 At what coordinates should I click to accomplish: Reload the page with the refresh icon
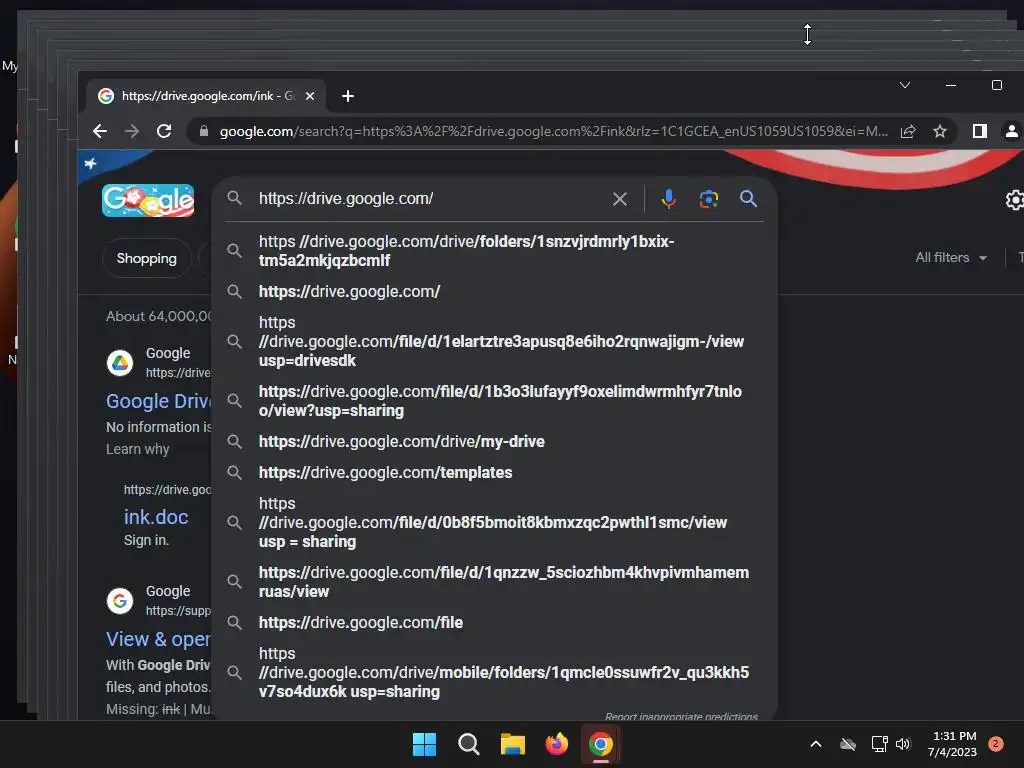click(164, 131)
